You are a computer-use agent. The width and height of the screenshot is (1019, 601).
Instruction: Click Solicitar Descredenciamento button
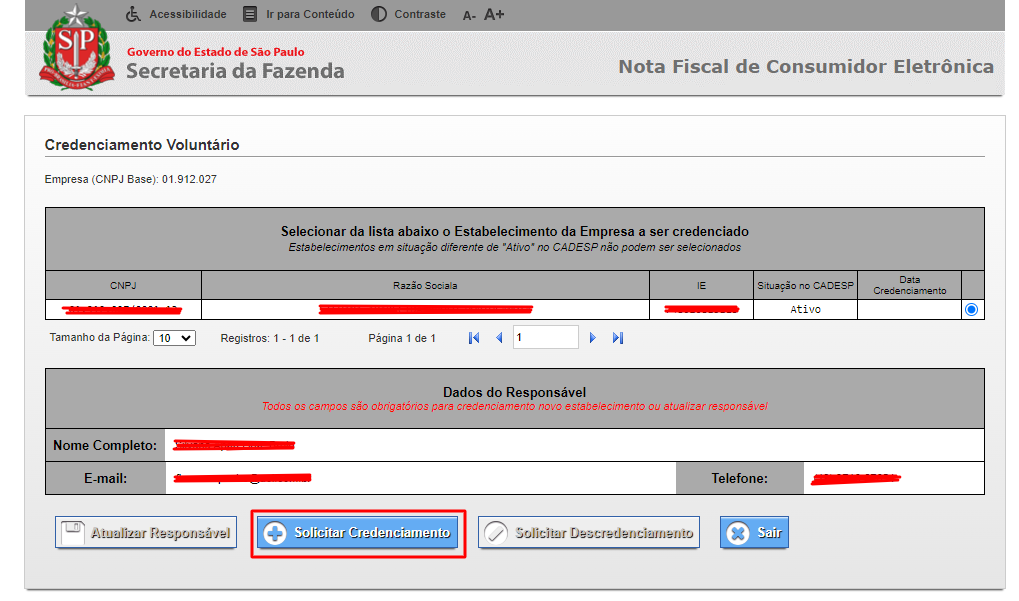point(588,533)
